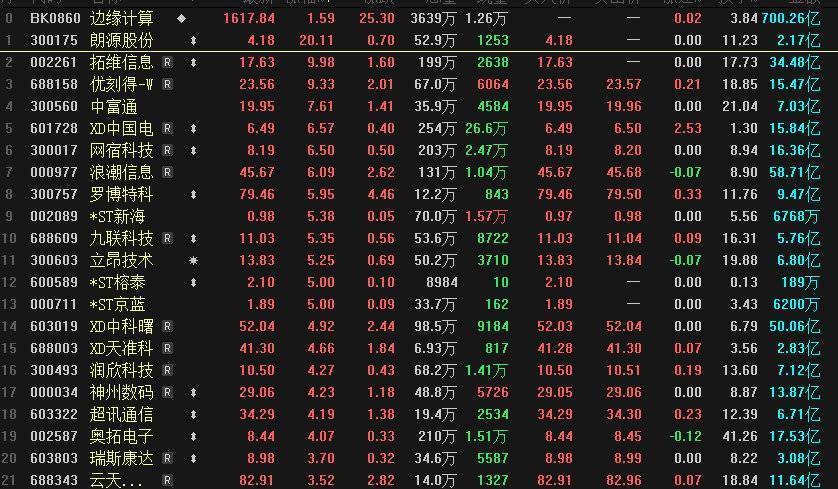Click the arrow marker for 超讯通信
The height and width of the screenshot is (489, 838).
[193, 414]
